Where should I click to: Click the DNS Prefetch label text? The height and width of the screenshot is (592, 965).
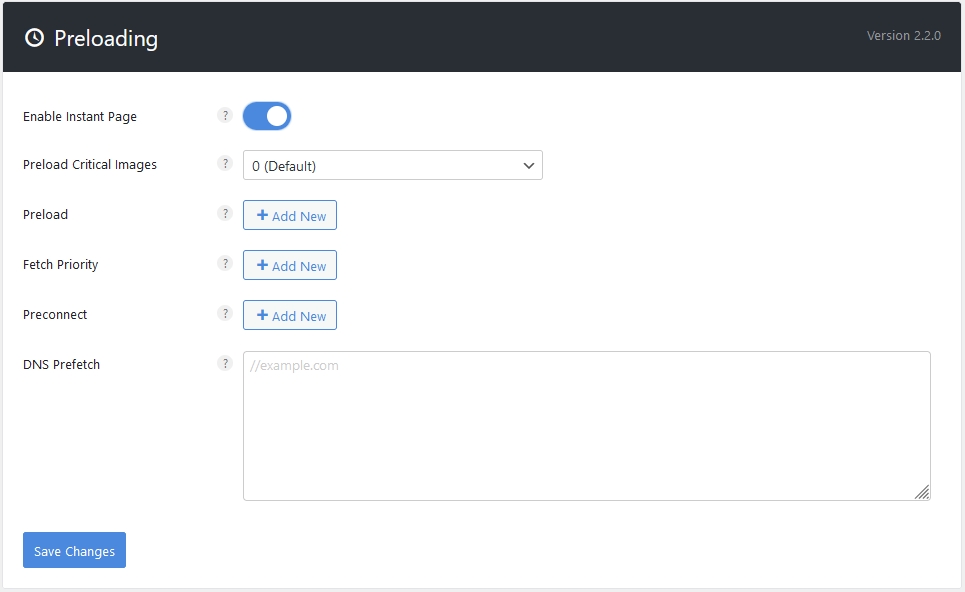point(62,365)
